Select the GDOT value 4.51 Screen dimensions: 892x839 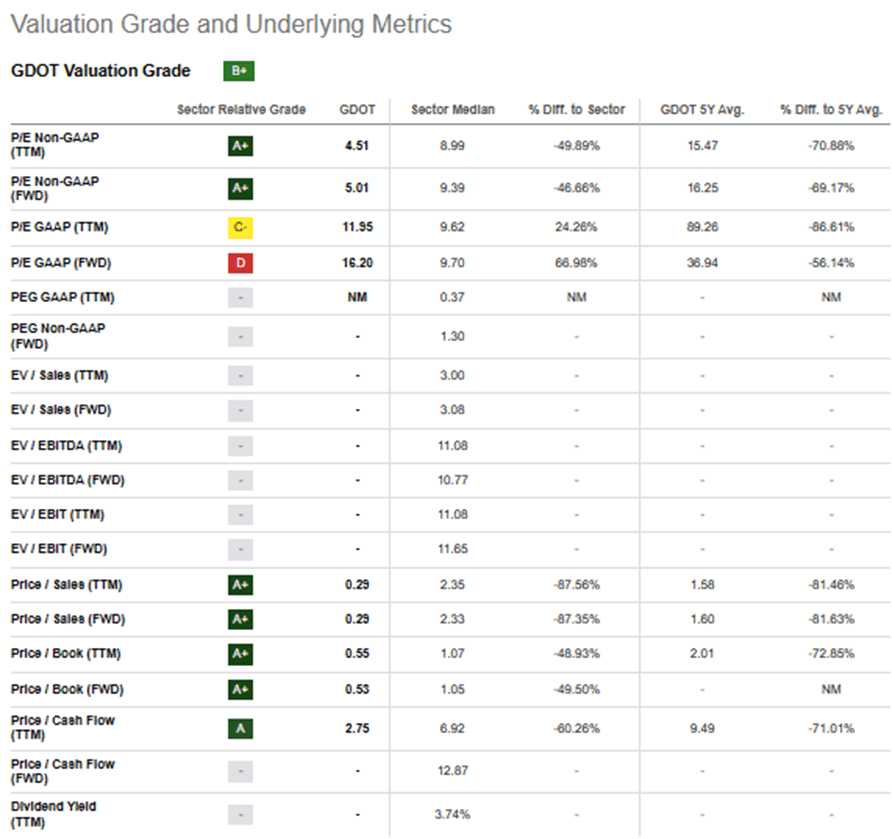pyautogui.click(x=357, y=146)
